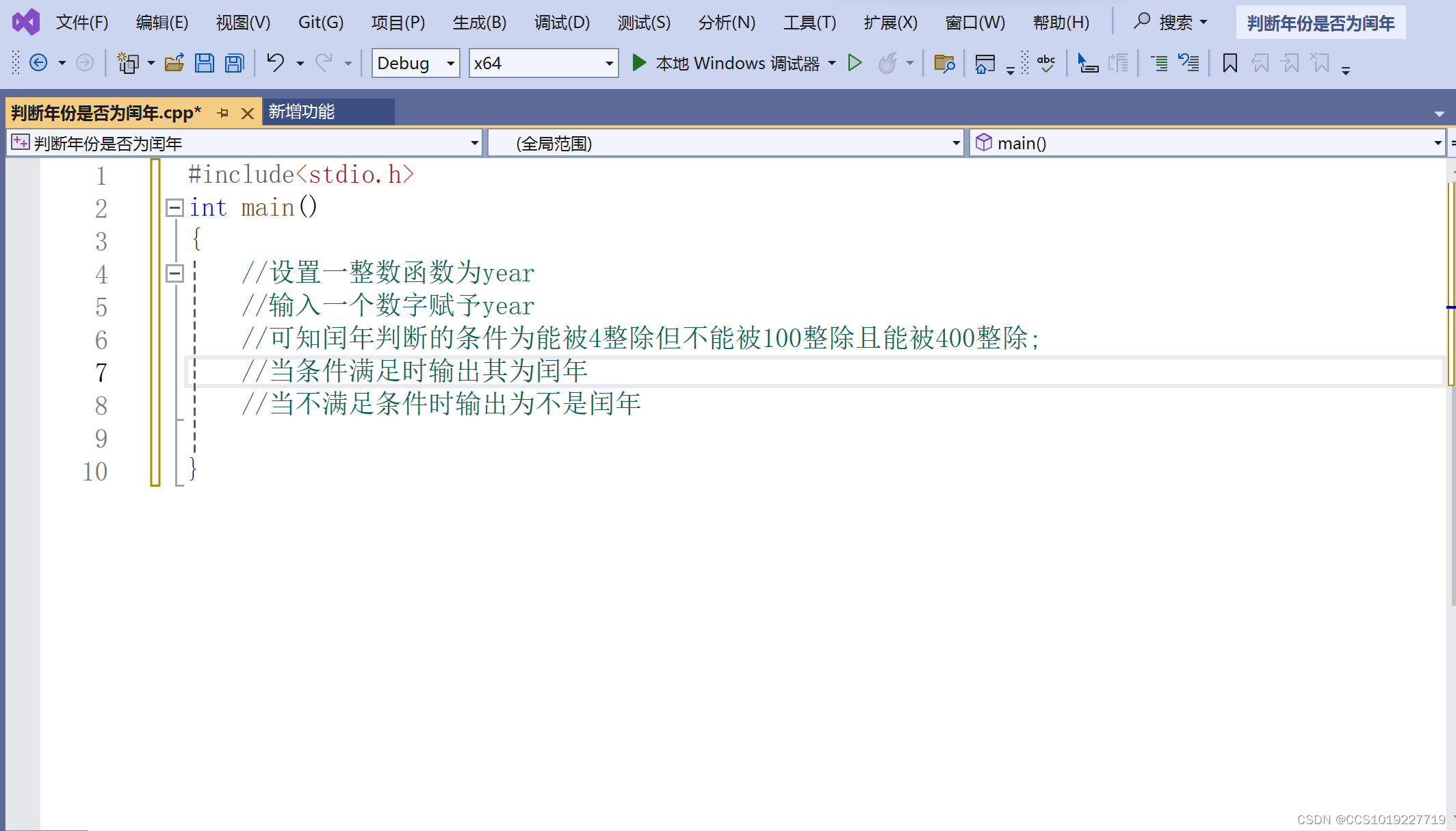The image size is (1456, 831).
Task: Save the current file with the single floppy icon
Action: [x=205, y=63]
